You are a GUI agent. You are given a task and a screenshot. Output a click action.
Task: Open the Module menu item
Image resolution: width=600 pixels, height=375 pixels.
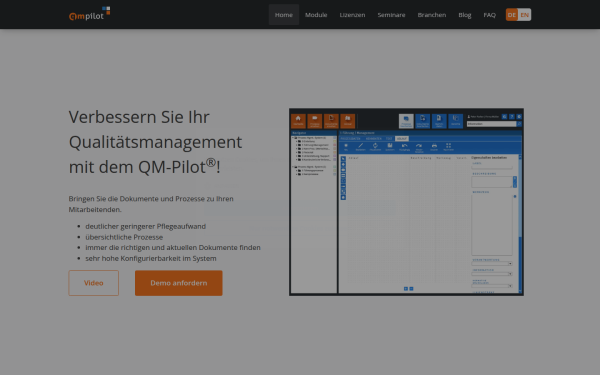point(316,15)
